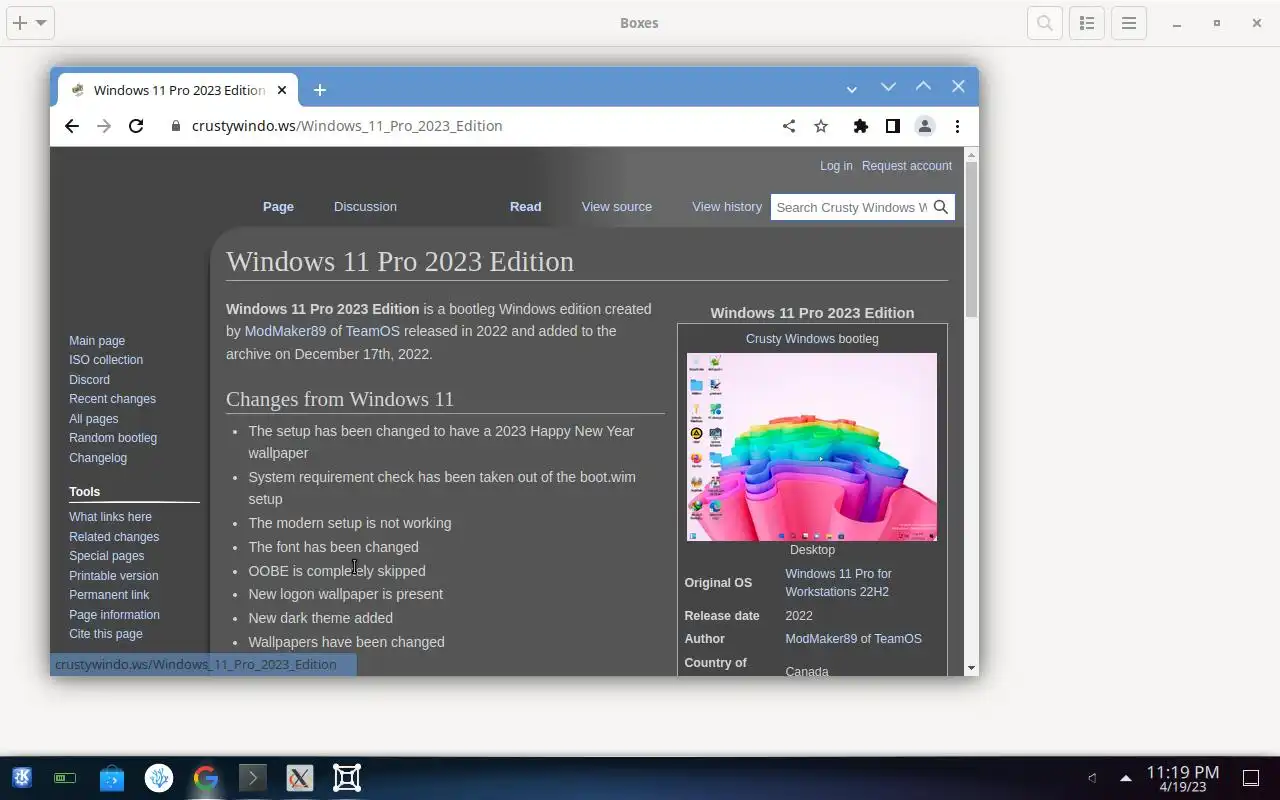Click the Request account link
The height and width of the screenshot is (800, 1280).
click(x=907, y=166)
